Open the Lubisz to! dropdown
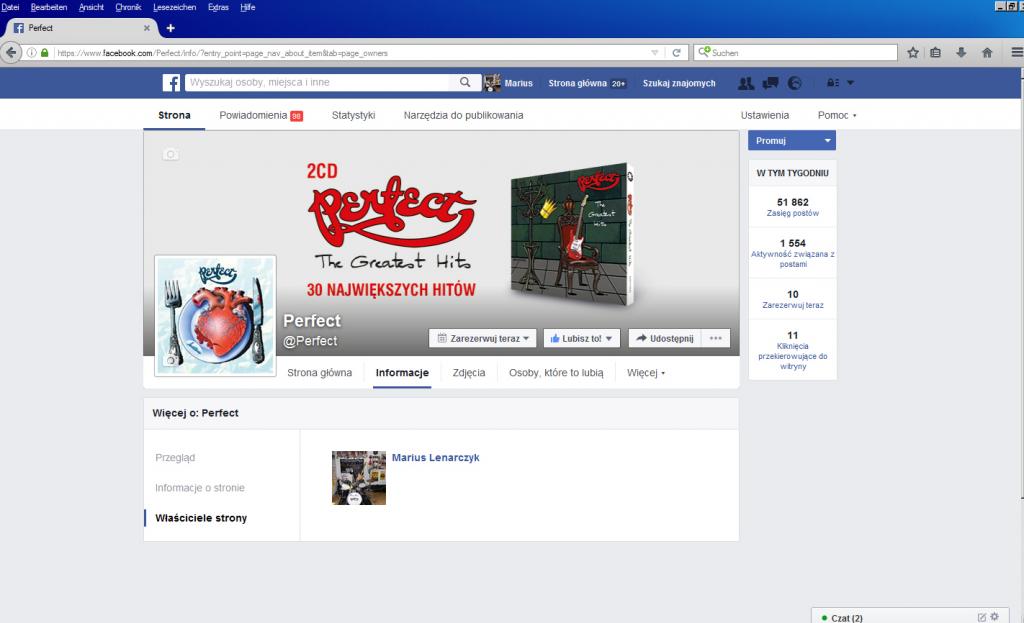Image resolution: width=1024 pixels, height=623 pixels. point(581,338)
